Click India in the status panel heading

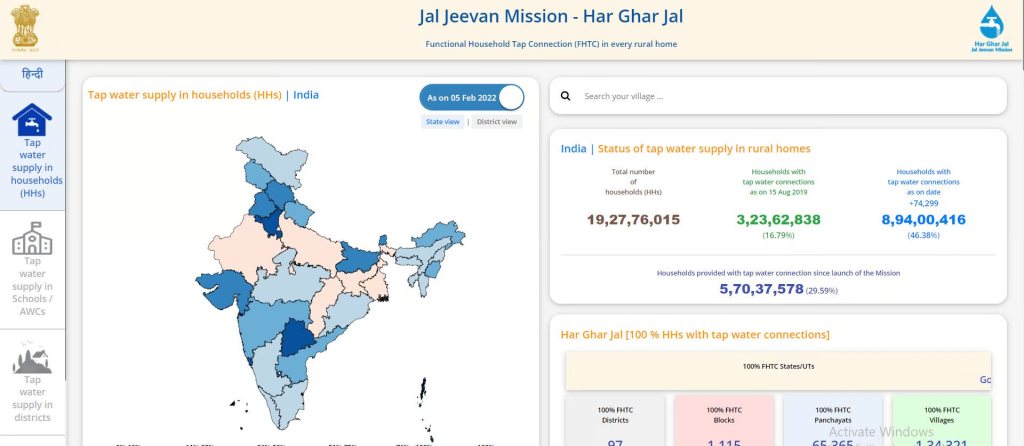click(x=573, y=148)
